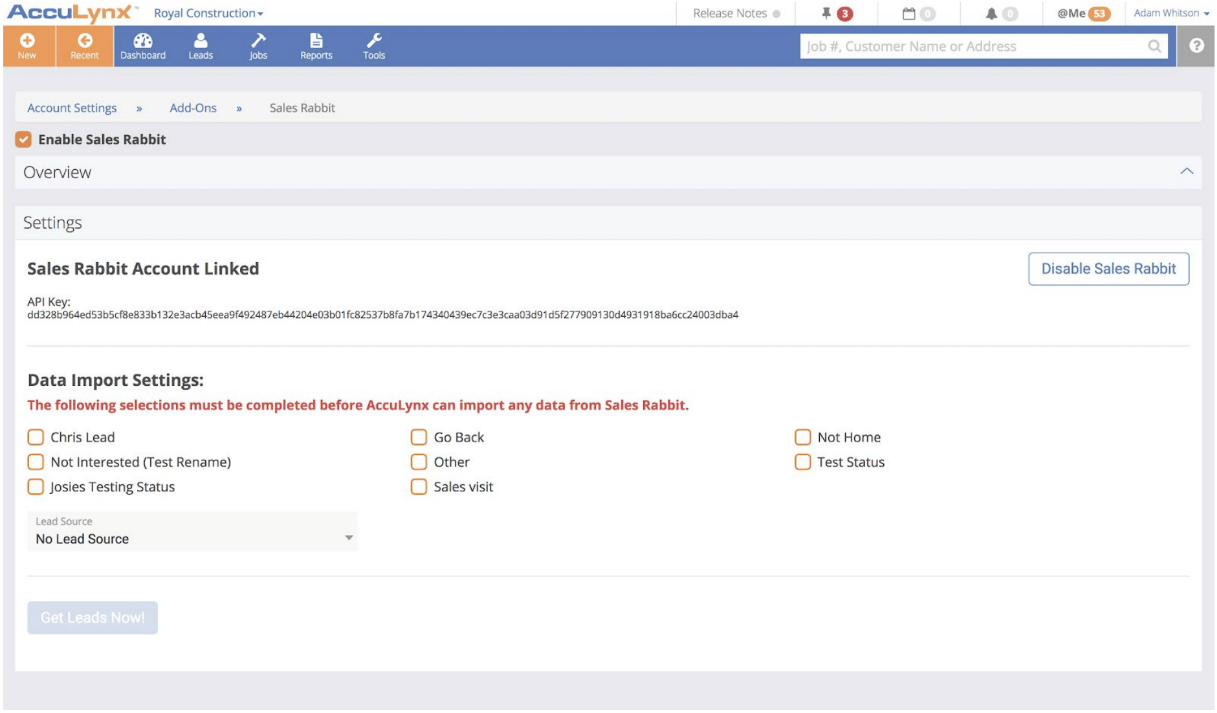Viewport: 1217px width, 713px height.
Task: Click the search magnifier icon
Action: coord(1155,46)
